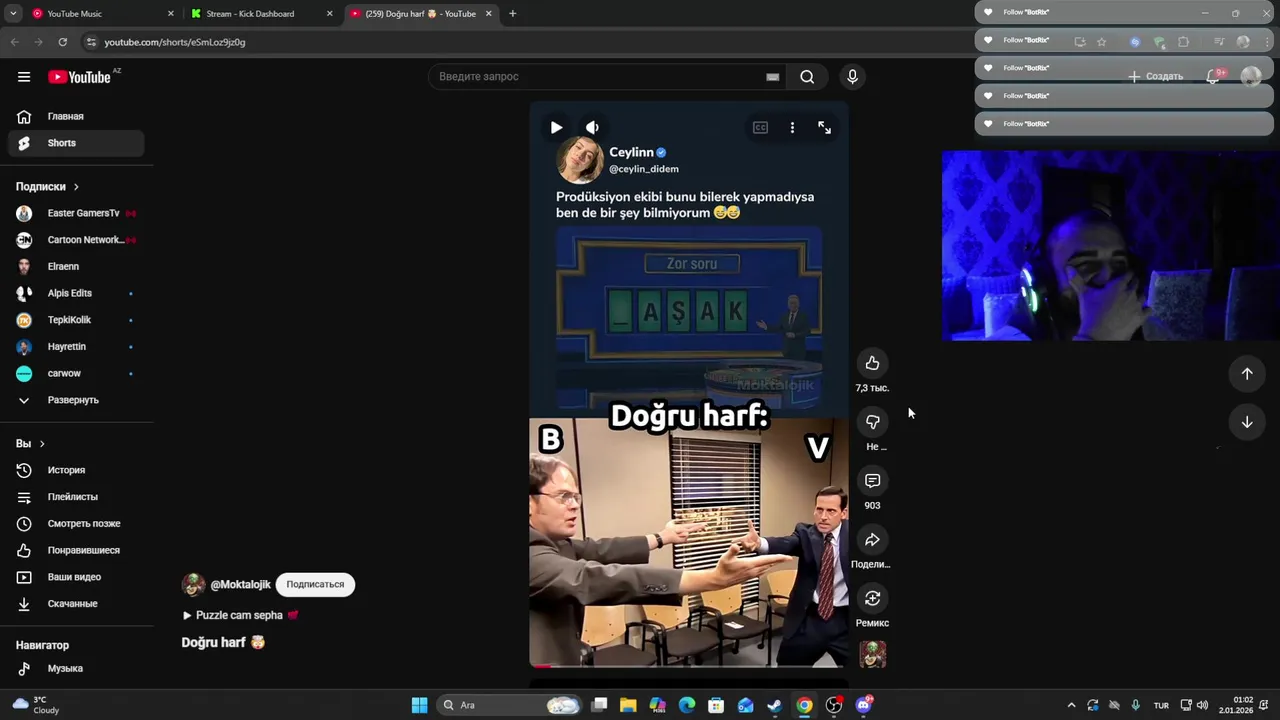1280x720 pixels.
Task: Open File Explorer from taskbar
Action: pyautogui.click(x=628, y=705)
